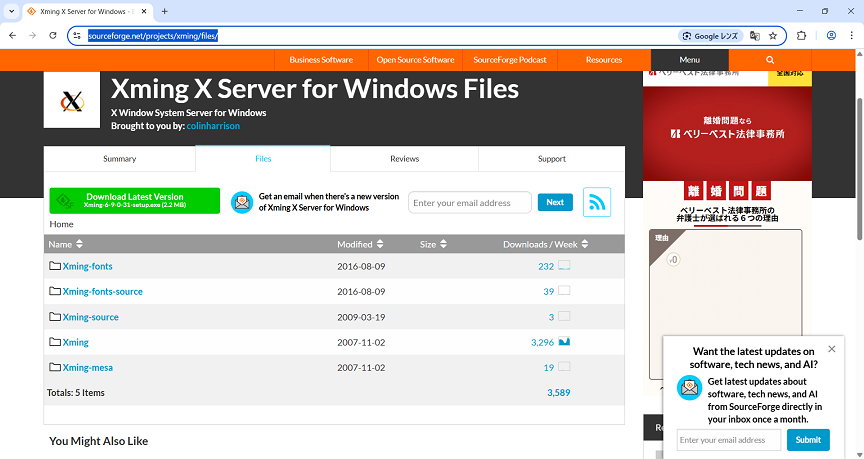The width and height of the screenshot is (864, 459).
Task: Open the colinharrison author link
Action: coord(212,126)
